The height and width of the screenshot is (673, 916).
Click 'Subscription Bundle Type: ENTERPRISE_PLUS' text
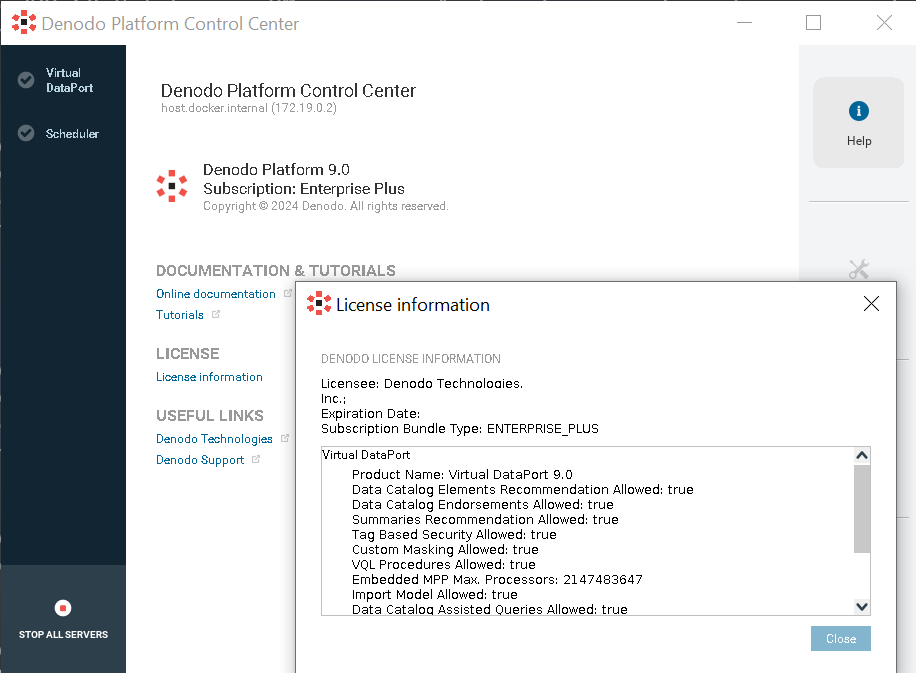[x=460, y=429]
